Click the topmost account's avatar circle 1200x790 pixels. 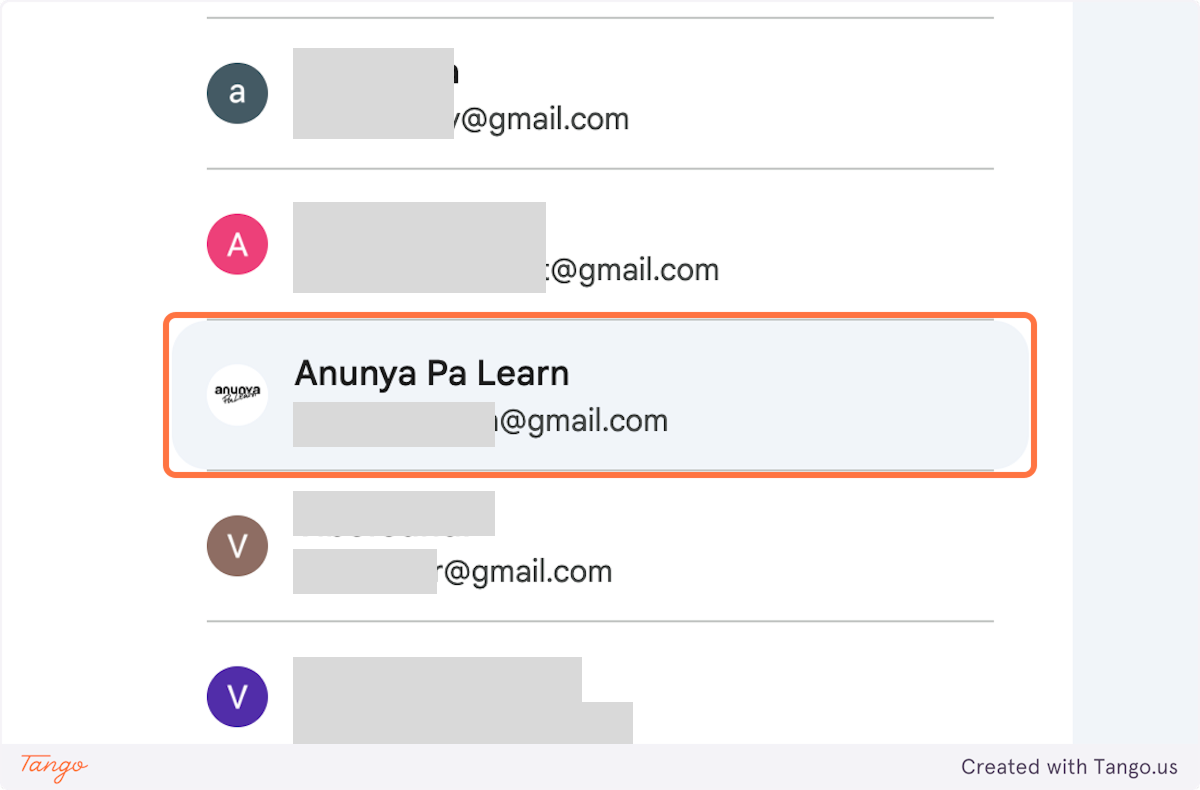237,93
